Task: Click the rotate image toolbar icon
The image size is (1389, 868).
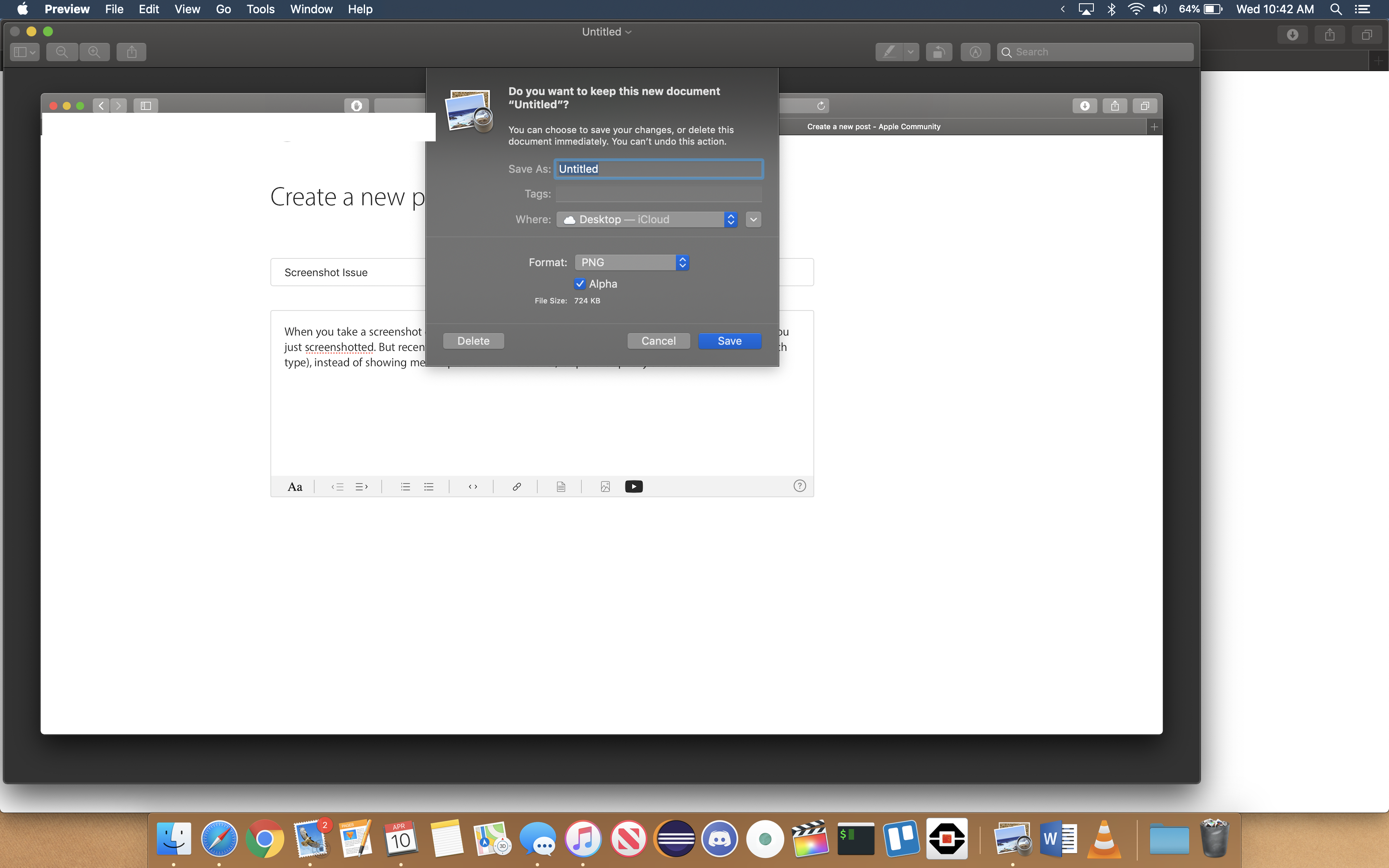Action: tap(939, 52)
